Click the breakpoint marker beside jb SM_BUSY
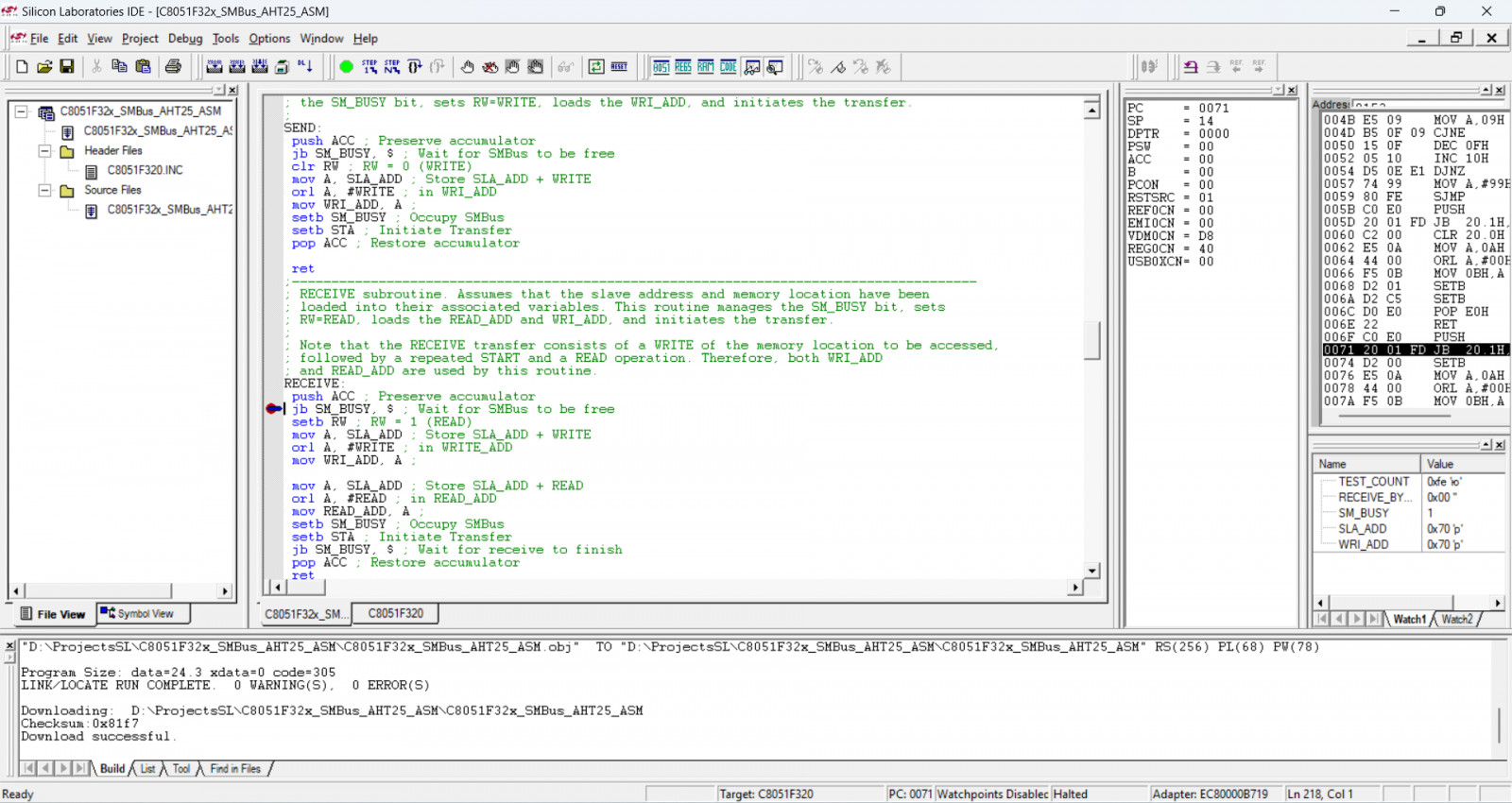Screen dimensions: 1512x803 pyautogui.click(x=274, y=409)
